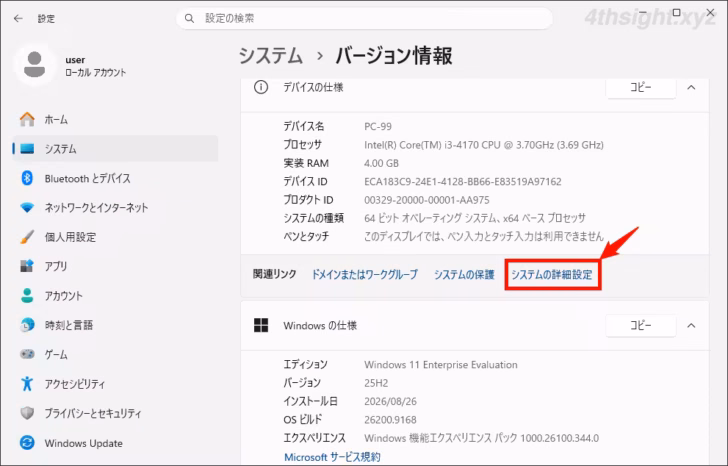Click the ペンとタッチ value text

coord(484,237)
